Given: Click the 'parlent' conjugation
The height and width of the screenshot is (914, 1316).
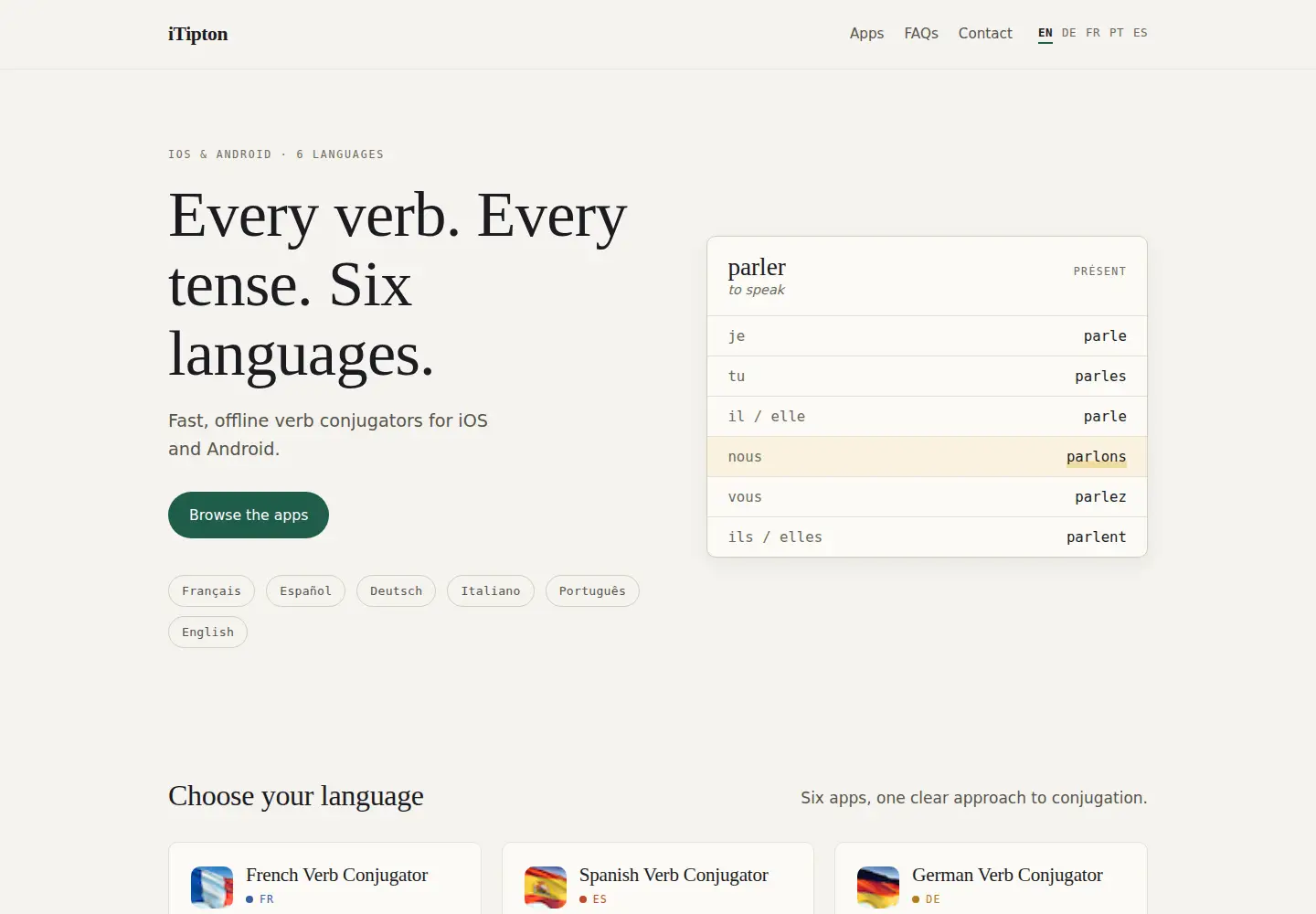Looking at the screenshot, I should pyautogui.click(x=1096, y=537).
